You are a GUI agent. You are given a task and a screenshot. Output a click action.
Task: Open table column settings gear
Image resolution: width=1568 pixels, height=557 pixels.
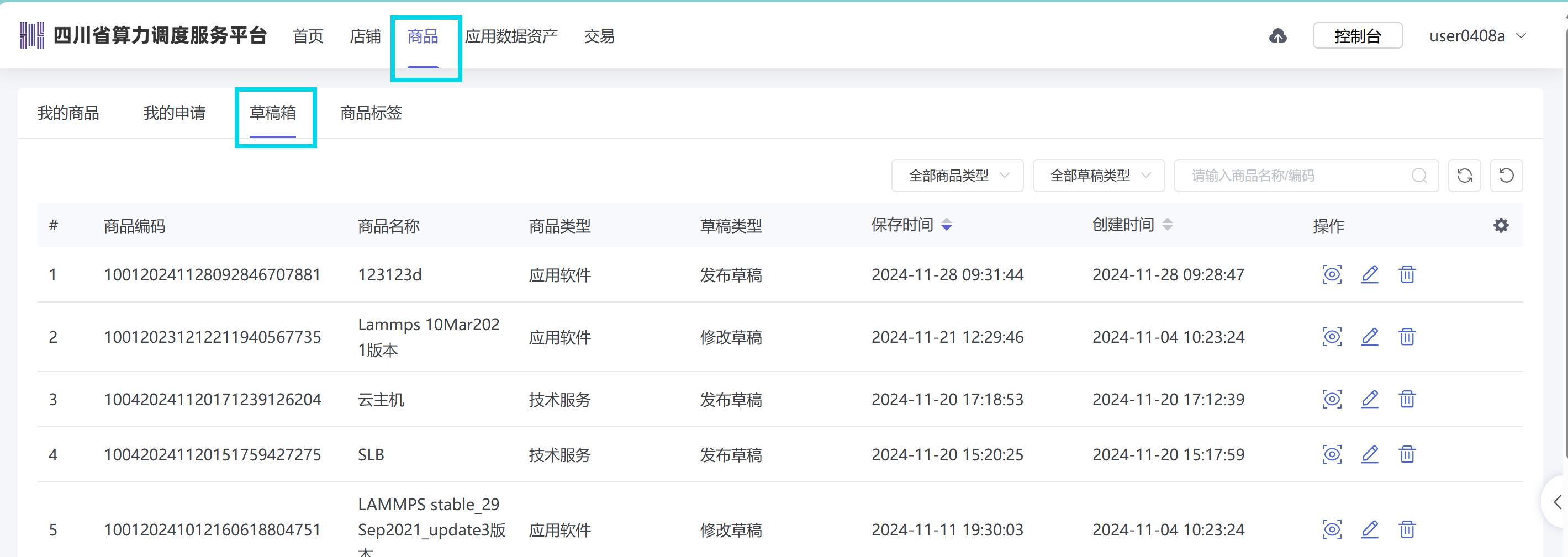(1501, 226)
